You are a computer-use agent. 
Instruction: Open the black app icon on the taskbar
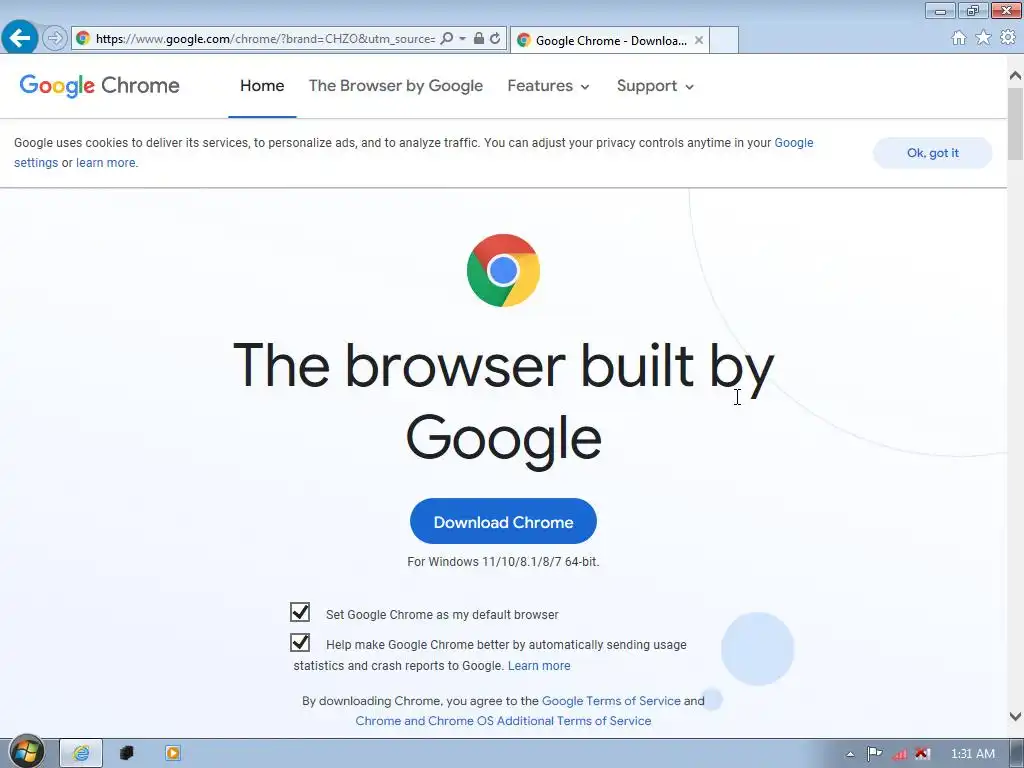(127, 753)
